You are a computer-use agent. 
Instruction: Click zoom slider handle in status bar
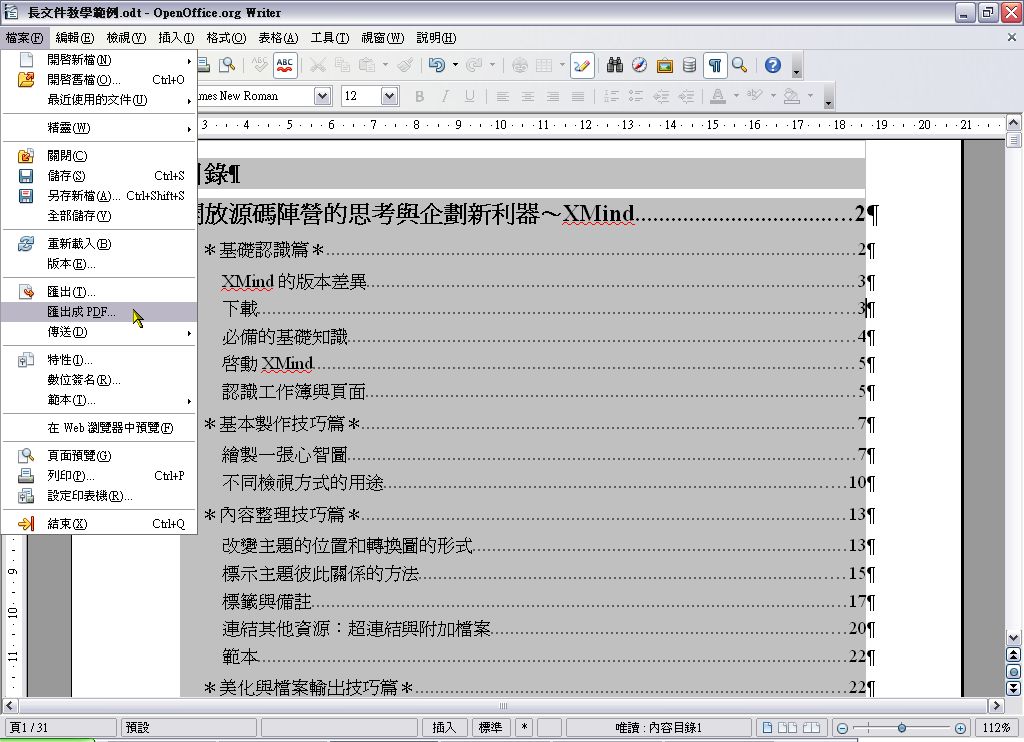click(x=901, y=728)
